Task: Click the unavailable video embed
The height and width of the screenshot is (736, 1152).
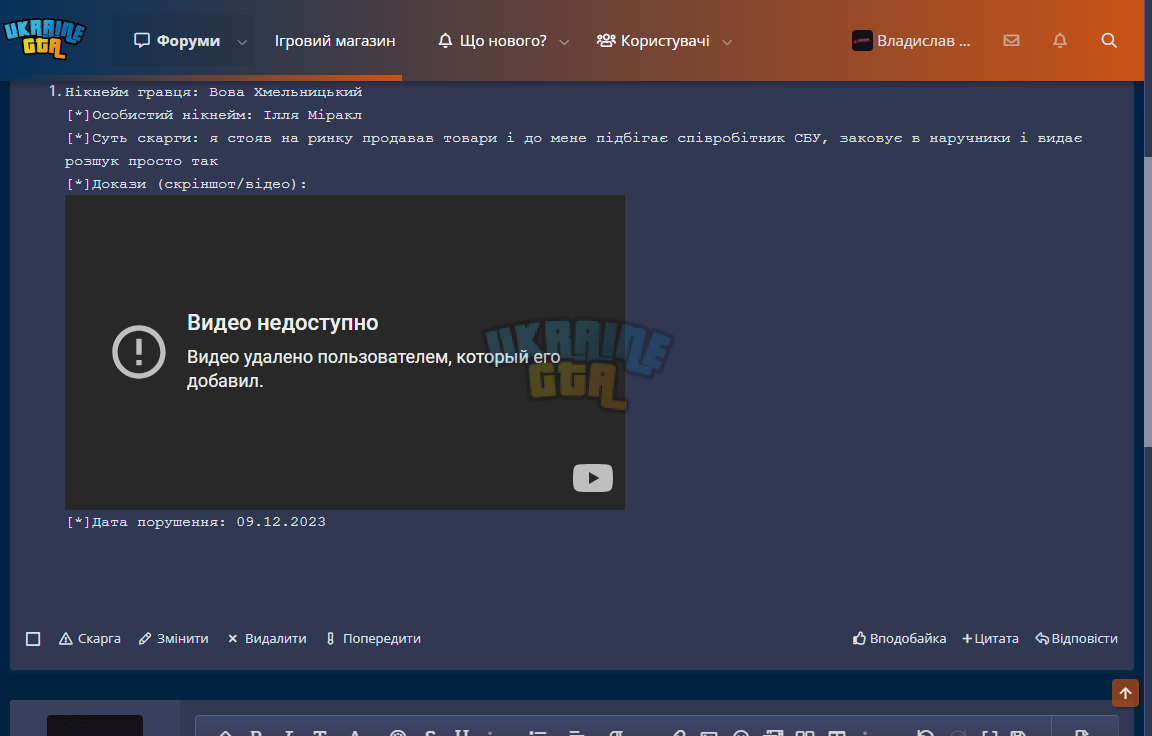Action: pyautogui.click(x=345, y=353)
